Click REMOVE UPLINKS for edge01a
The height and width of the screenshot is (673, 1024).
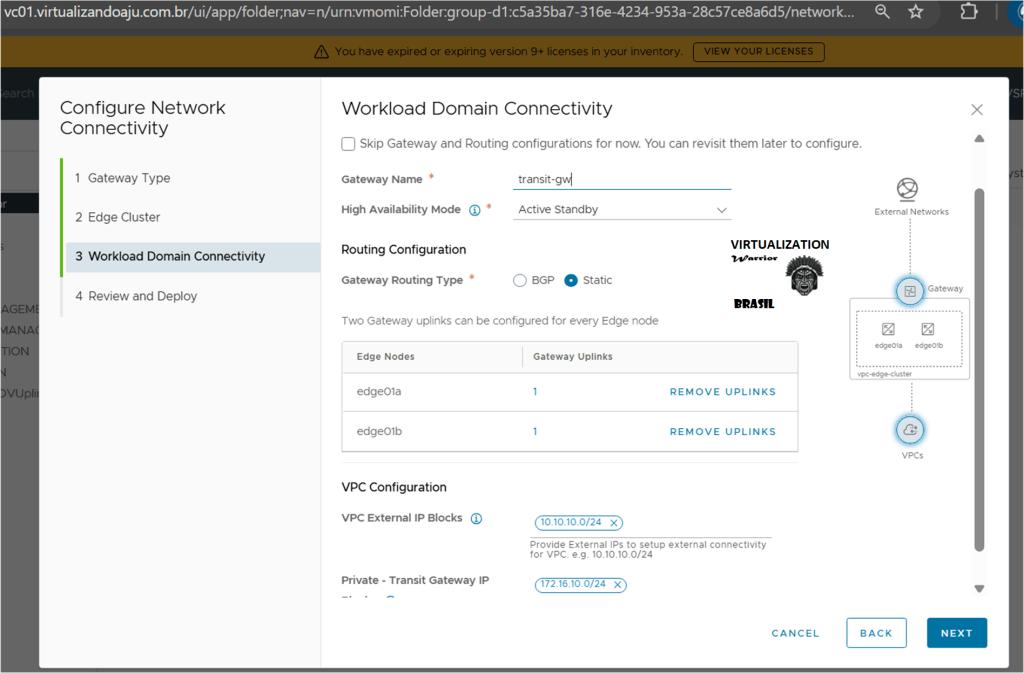tap(722, 392)
